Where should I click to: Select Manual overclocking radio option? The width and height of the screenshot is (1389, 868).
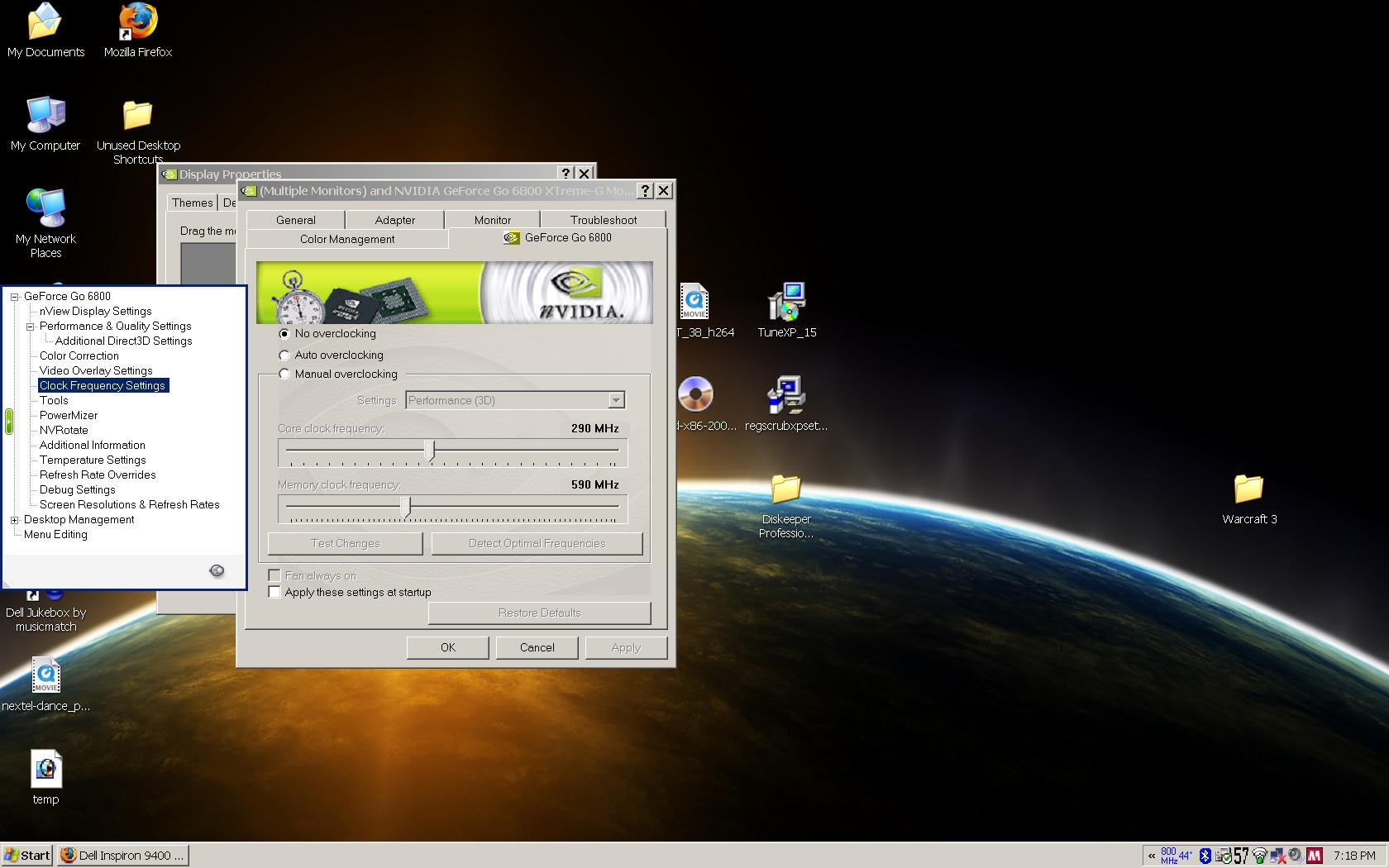pyautogui.click(x=284, y=374)
